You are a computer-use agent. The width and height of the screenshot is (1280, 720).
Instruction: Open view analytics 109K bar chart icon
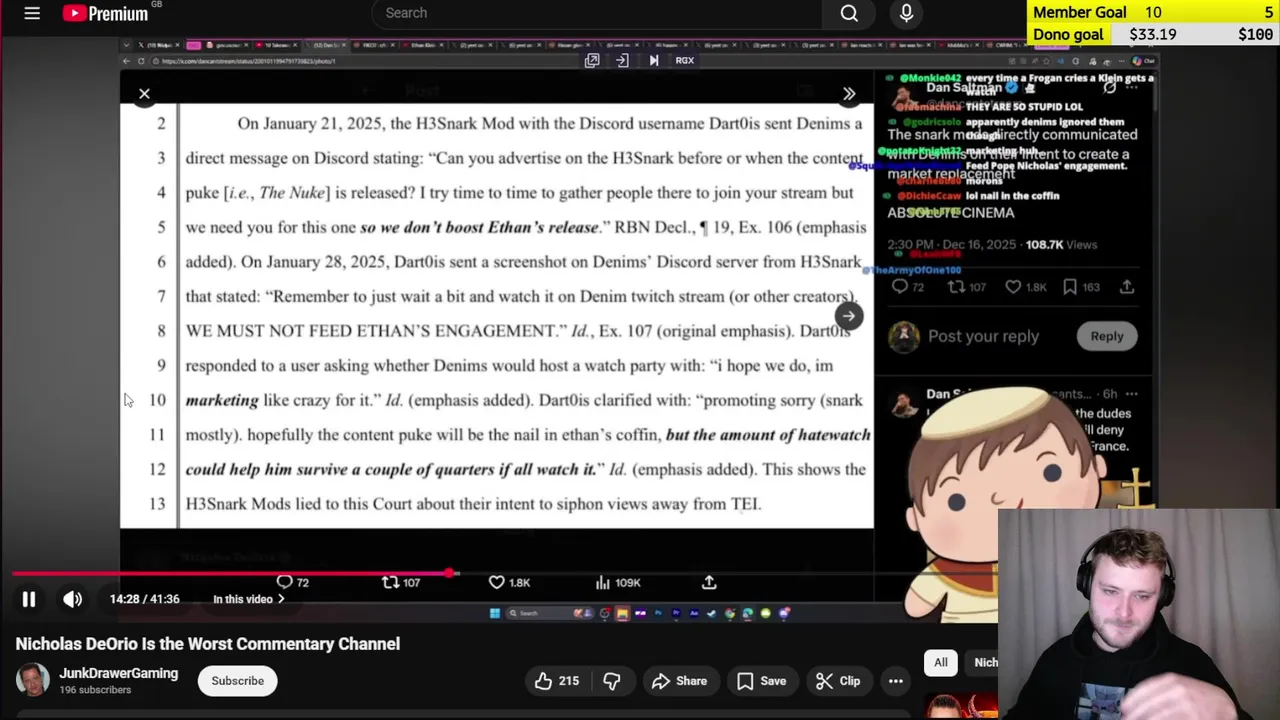pyautogui.click(x=618, y=582)
